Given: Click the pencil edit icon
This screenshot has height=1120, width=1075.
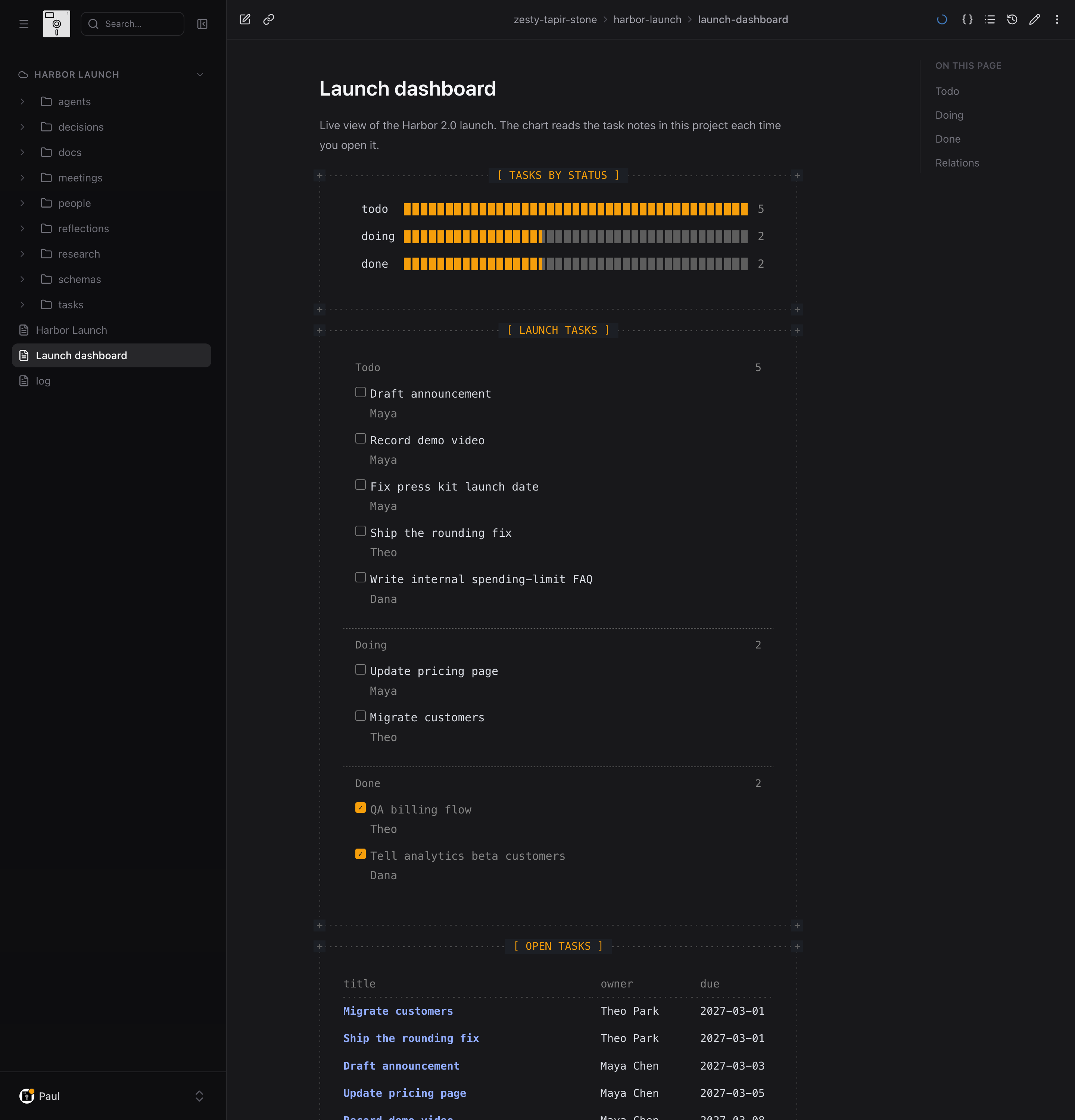Looking at the screenshot, I should (x=1034, y=19).
